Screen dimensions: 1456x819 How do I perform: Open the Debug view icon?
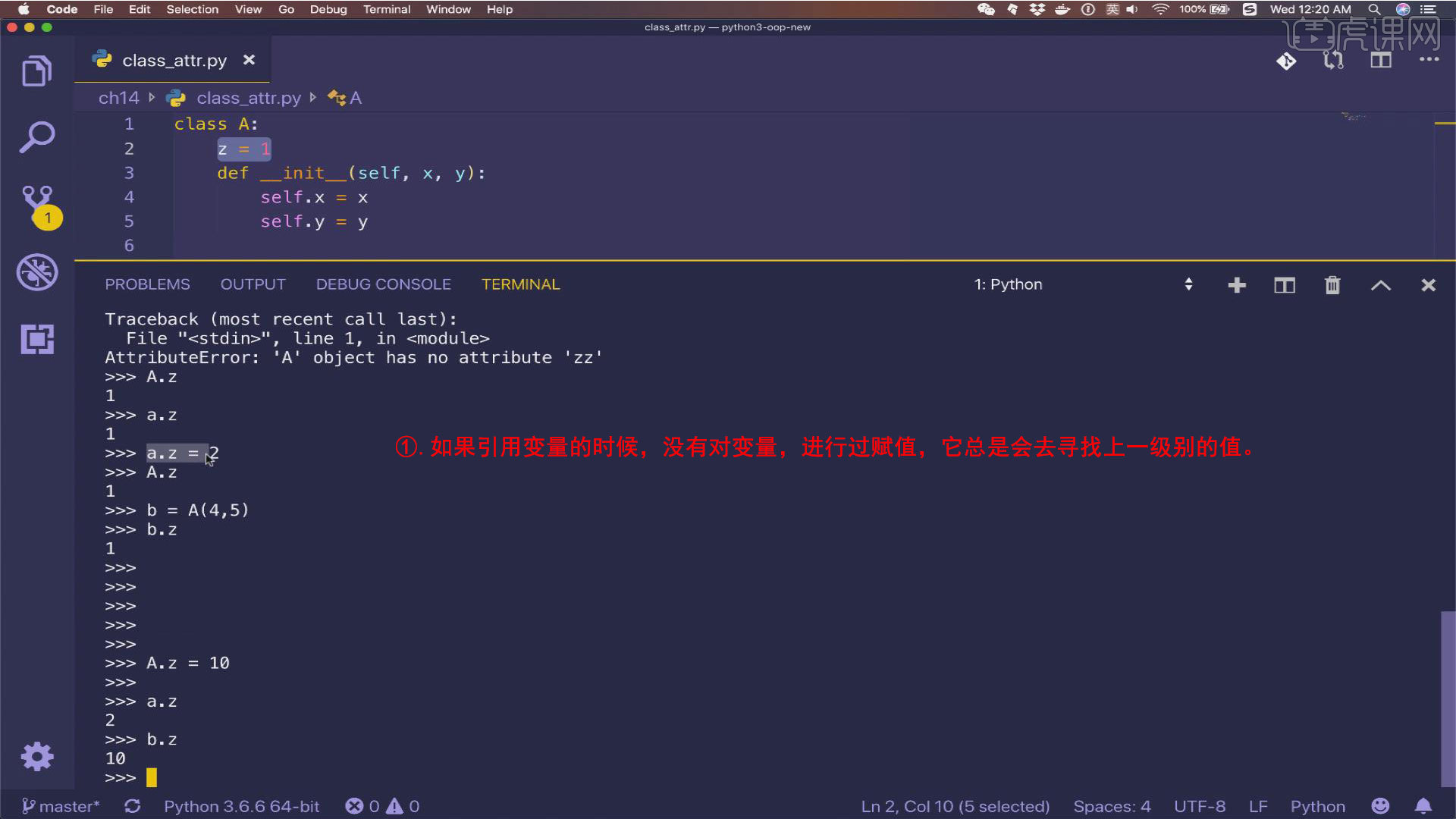click(x=36, y=271)
